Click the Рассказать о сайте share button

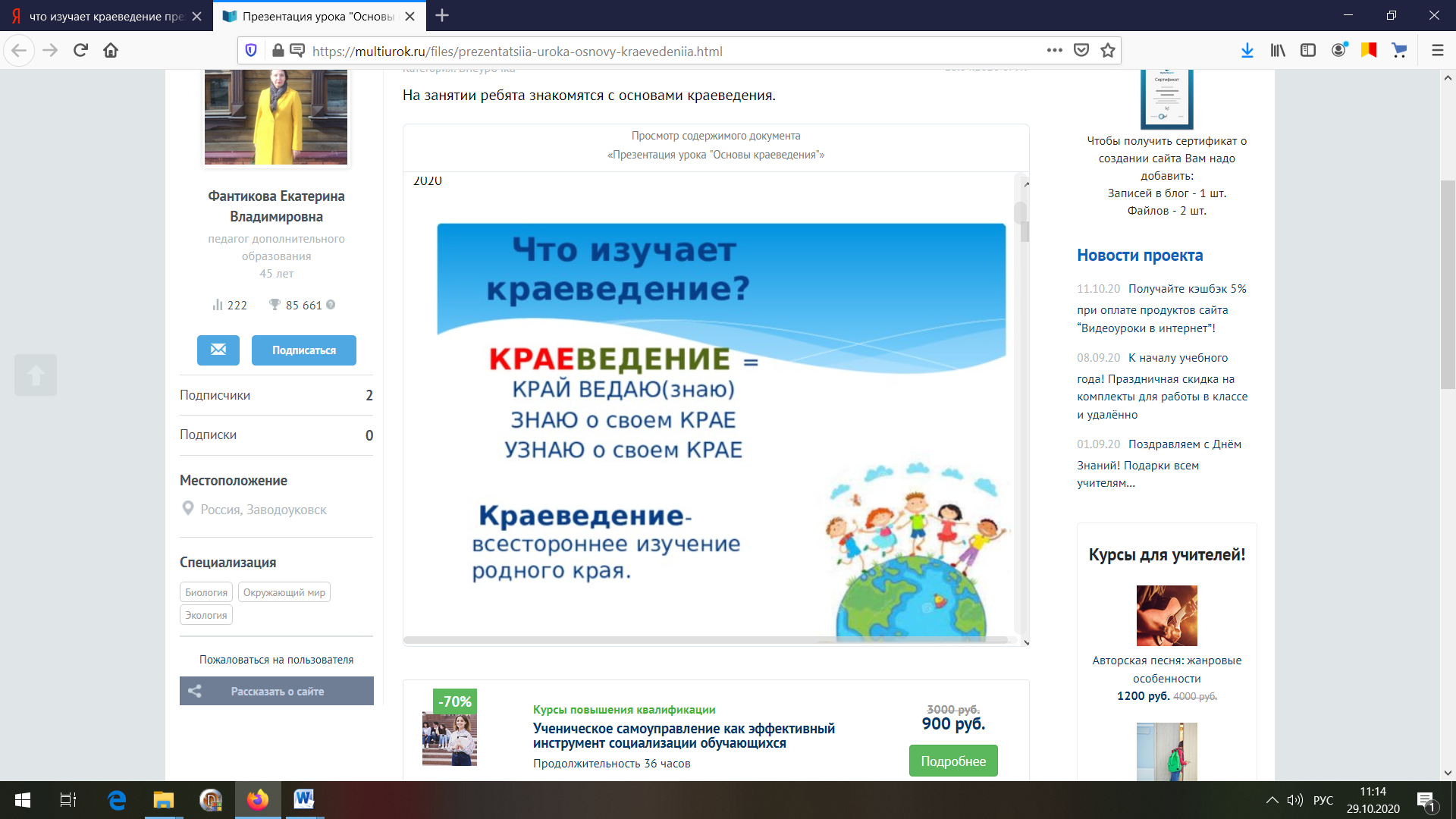tap(277, 691)
